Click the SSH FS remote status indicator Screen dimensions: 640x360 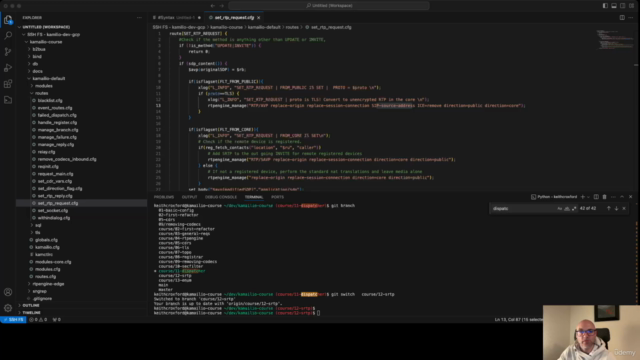click(x=13, y=320)
